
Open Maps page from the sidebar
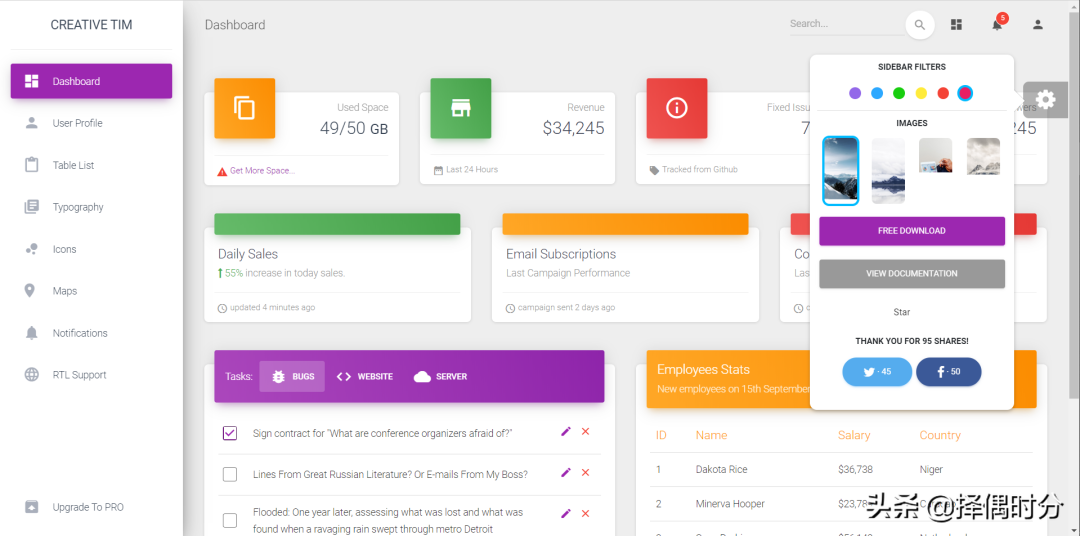point(65,291)
